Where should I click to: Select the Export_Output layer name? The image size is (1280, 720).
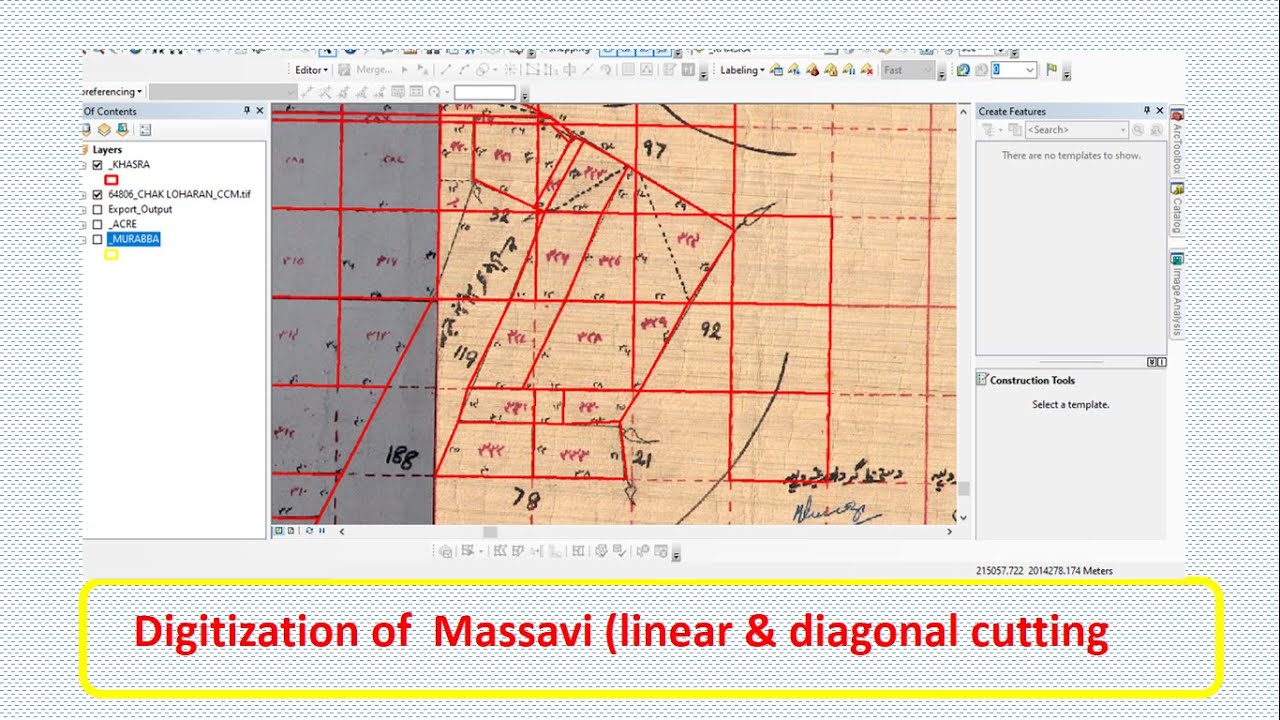(140, 210)
